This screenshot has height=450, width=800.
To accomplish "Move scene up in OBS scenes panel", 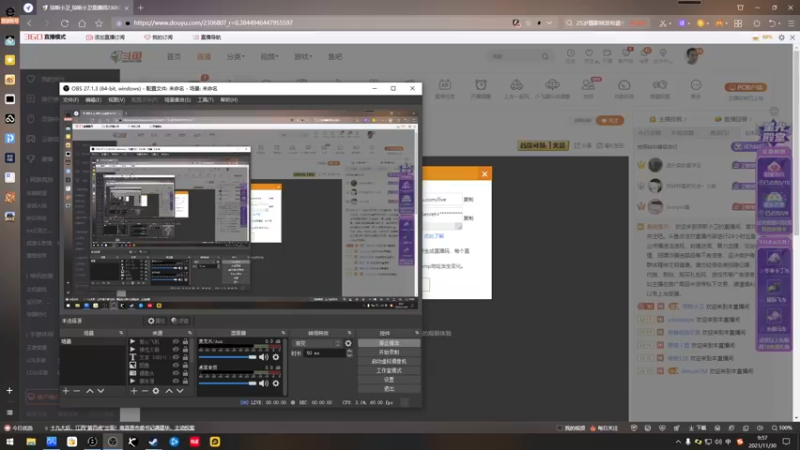I will tap(90, 391).
